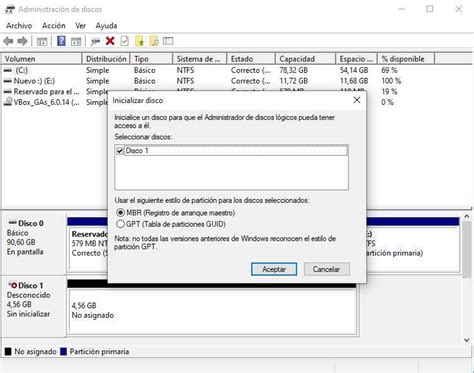Click the show/hide console tree icon
The image size is (474, 373).
42,41
